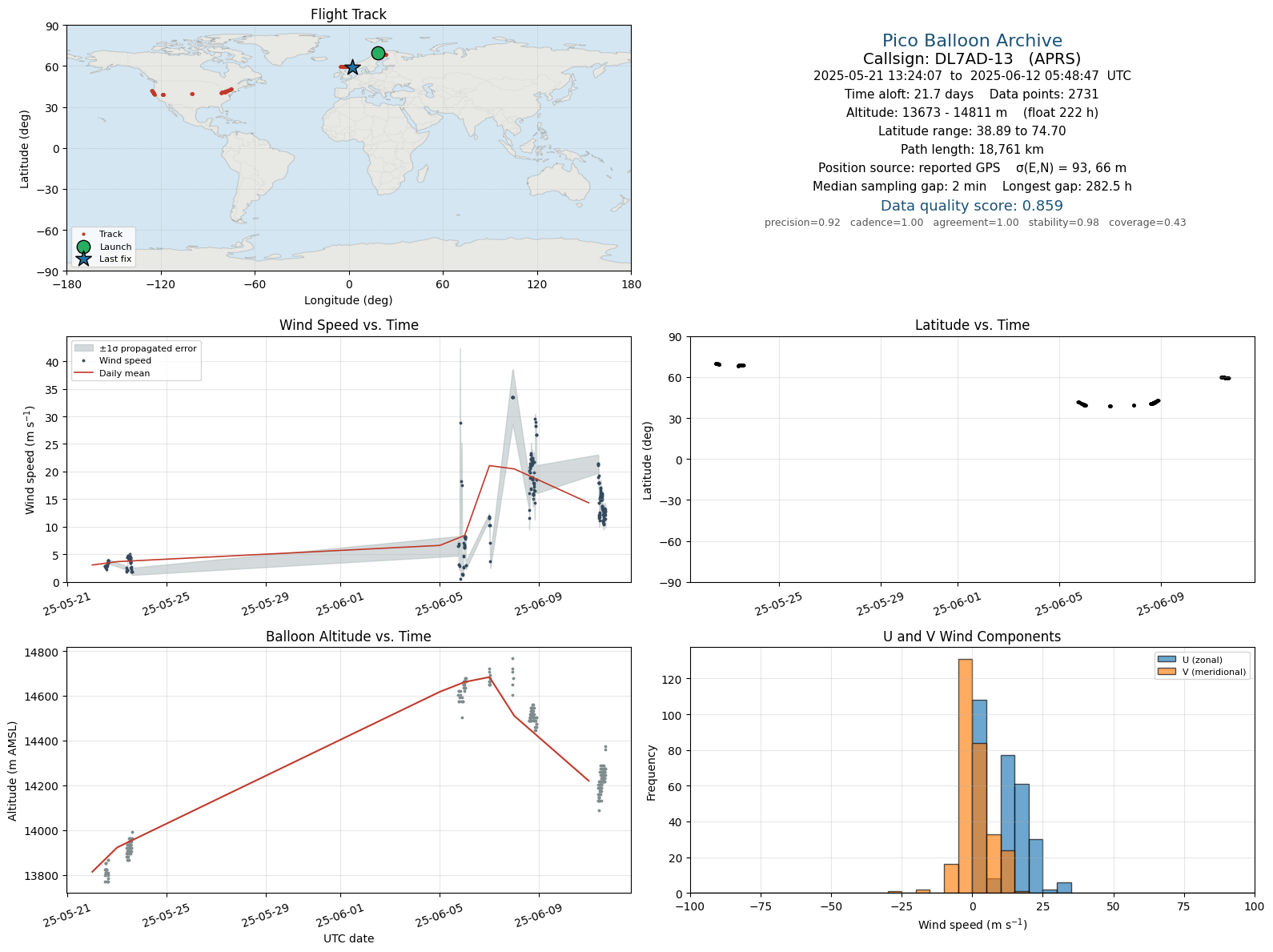Click the Pico Balloon Archive heading

[x=972, y=41]
